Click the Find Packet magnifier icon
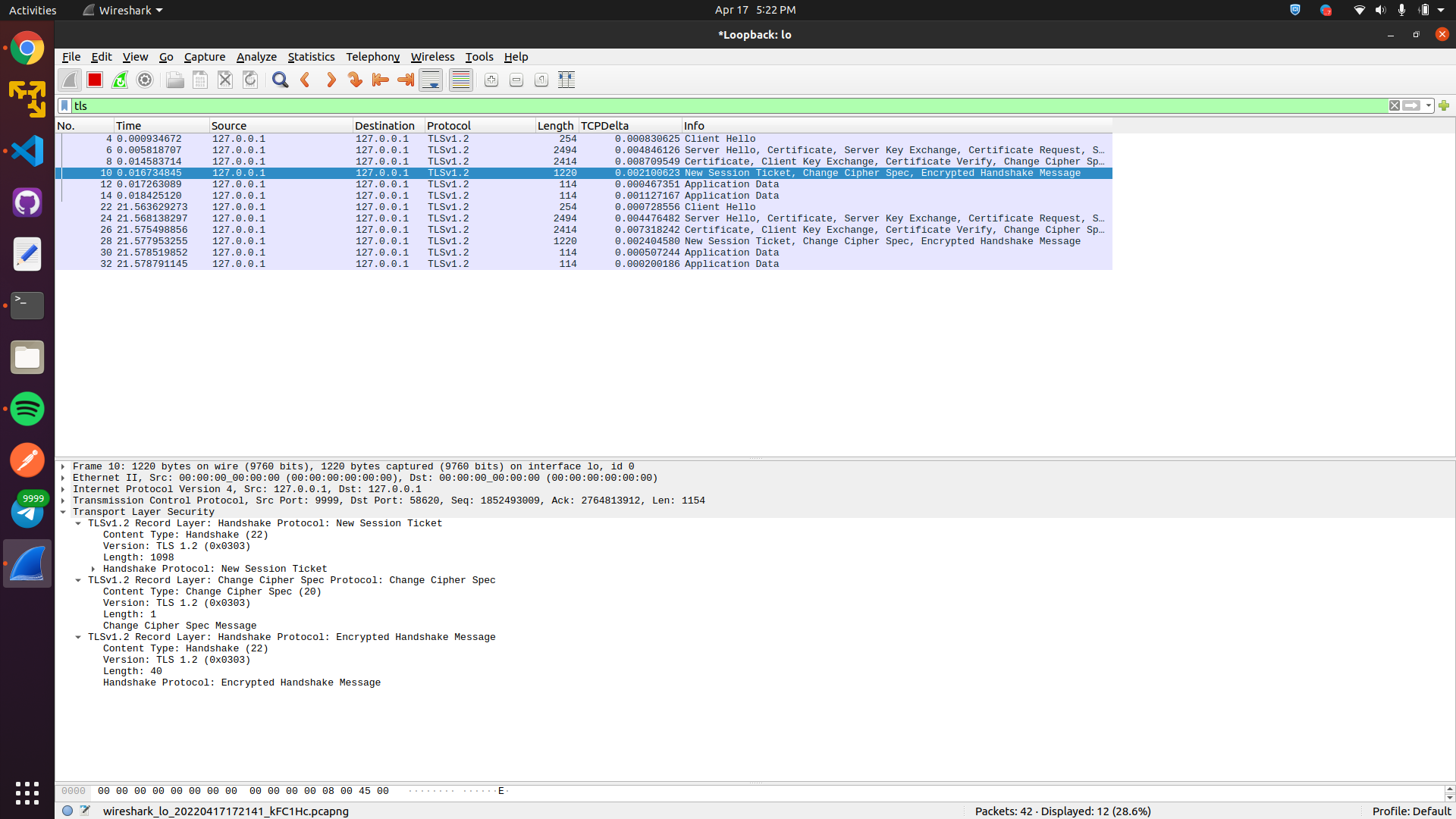The image size is (1456, 819). point(280,80)
